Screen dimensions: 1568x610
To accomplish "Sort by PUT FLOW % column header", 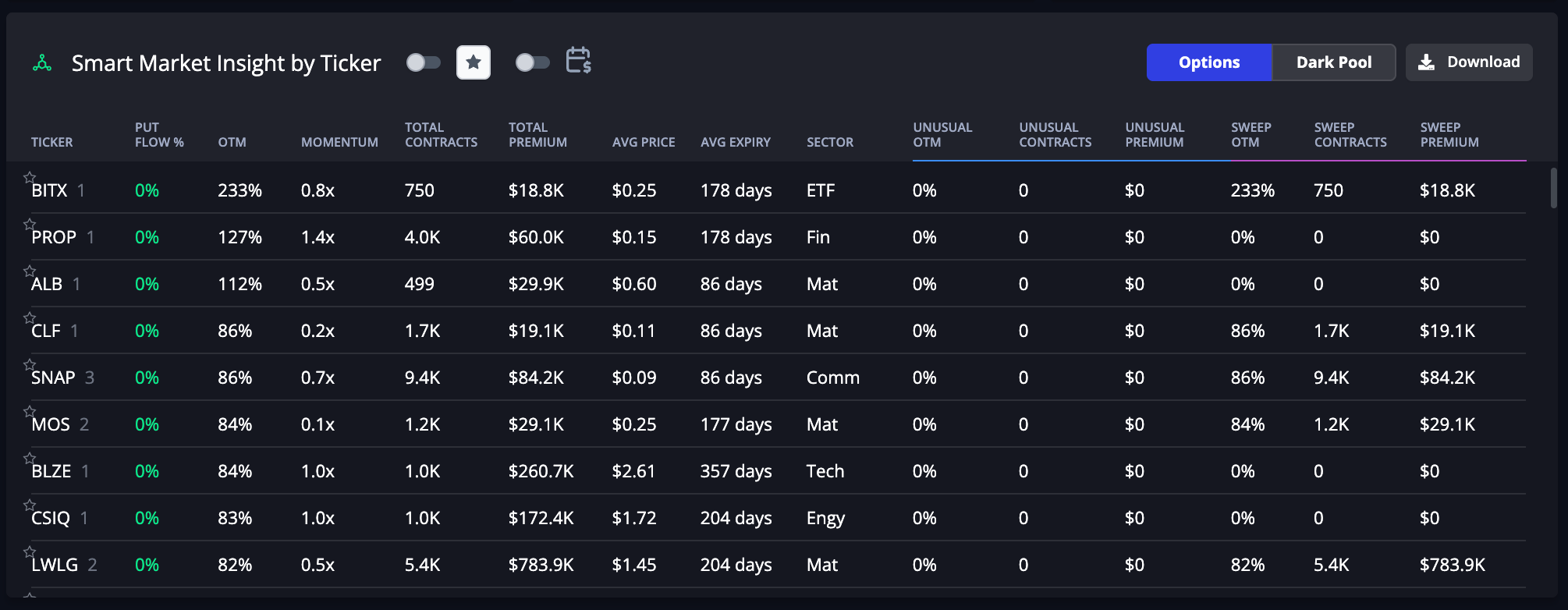I will pyautogui.click(x=159, y=135).
